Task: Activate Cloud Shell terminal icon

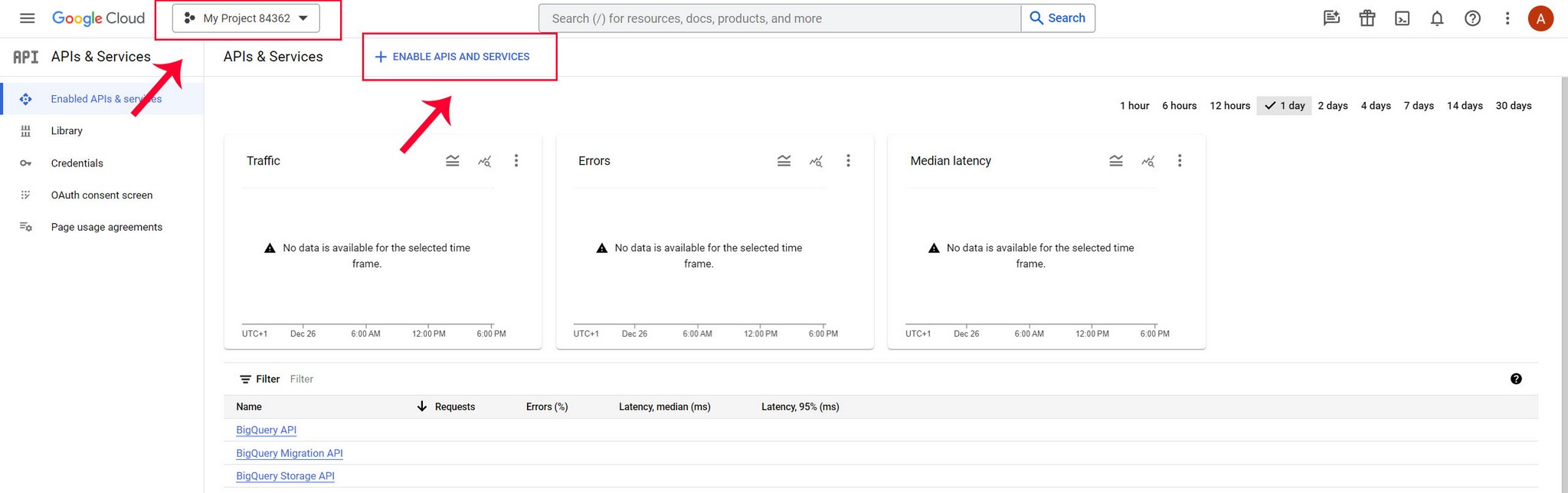Action: [1402, 18]
